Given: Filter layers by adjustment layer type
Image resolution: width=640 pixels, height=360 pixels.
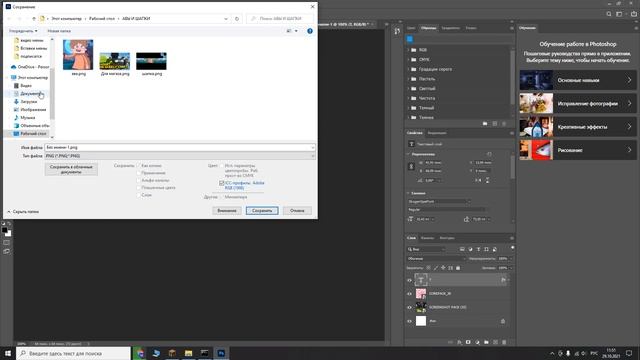Looking at the screenshot, I should [470, 249].
